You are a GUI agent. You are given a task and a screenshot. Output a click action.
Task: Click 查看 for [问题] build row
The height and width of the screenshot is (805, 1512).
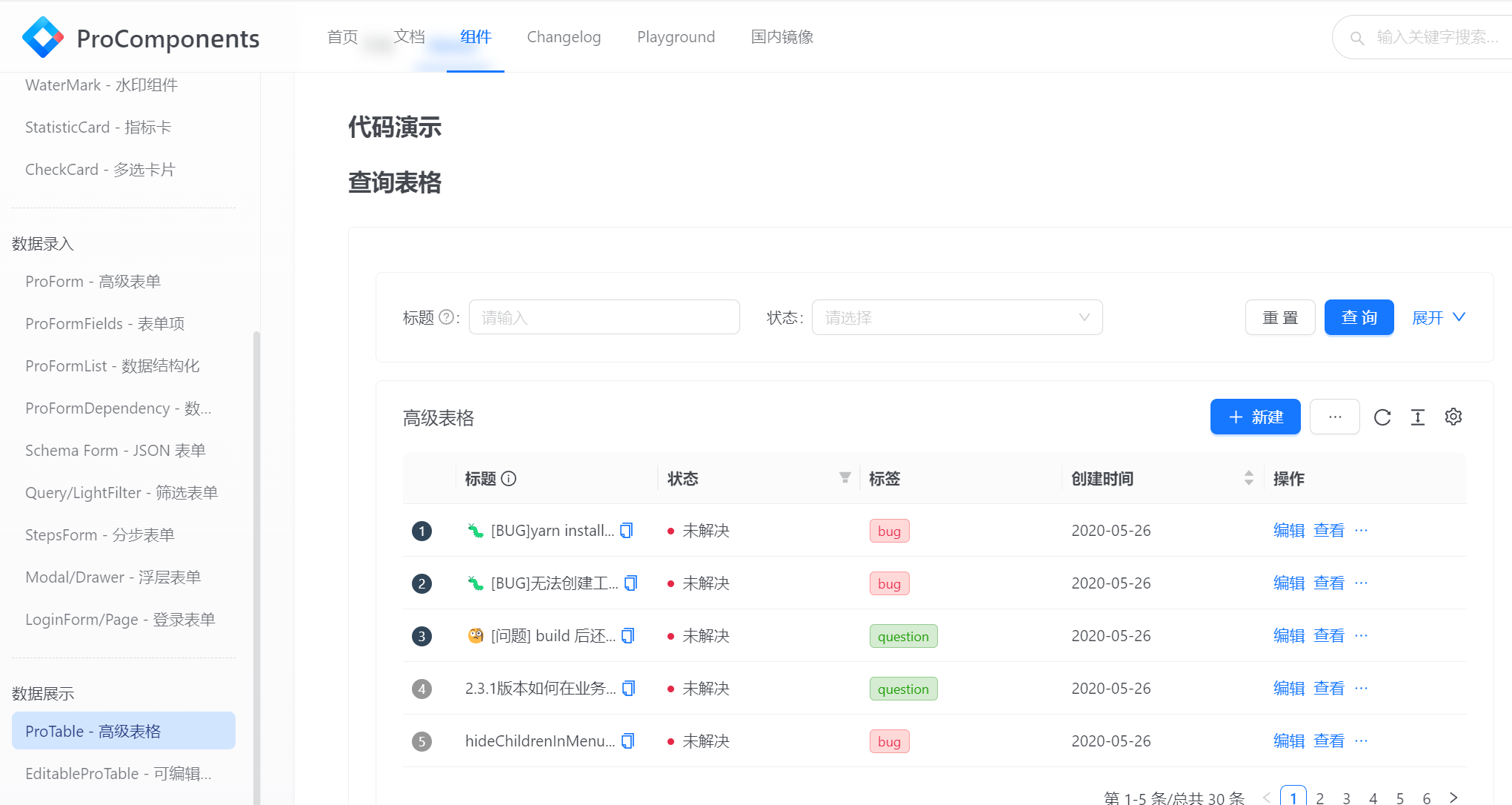1329,636
